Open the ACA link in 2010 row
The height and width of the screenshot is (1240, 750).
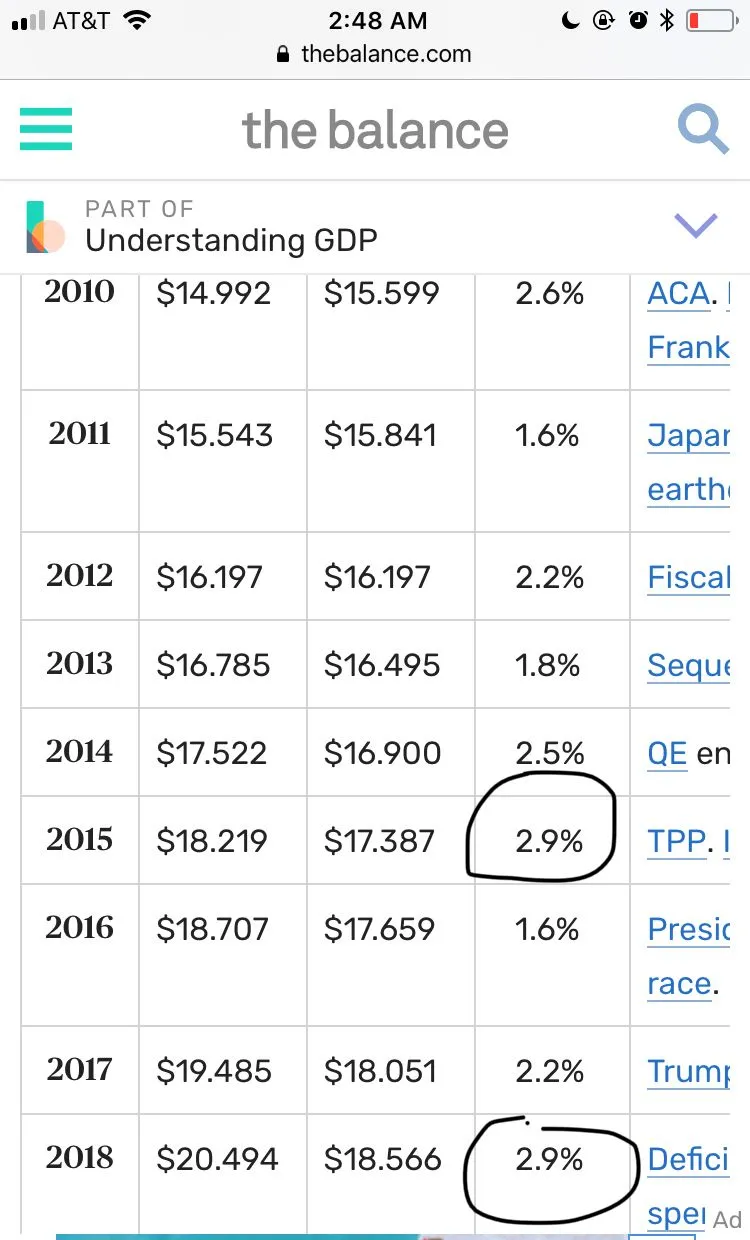(679, 293)
